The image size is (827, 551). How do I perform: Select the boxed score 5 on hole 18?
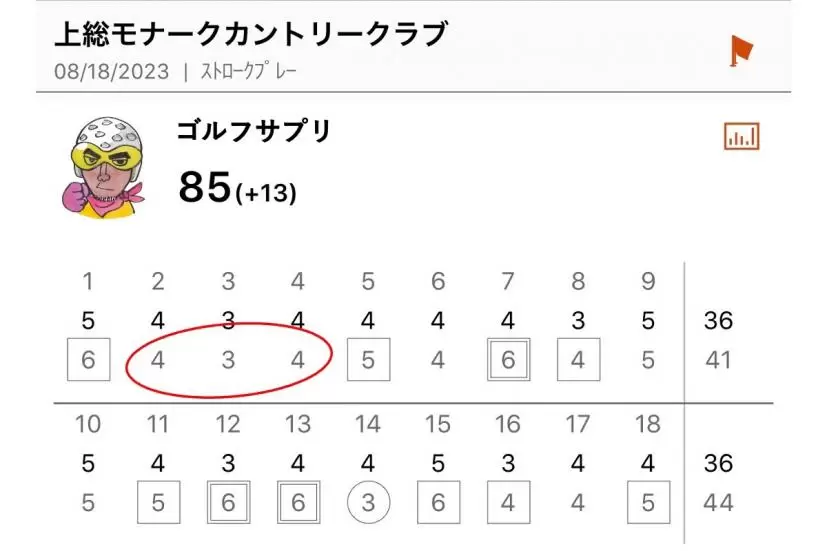648,503
